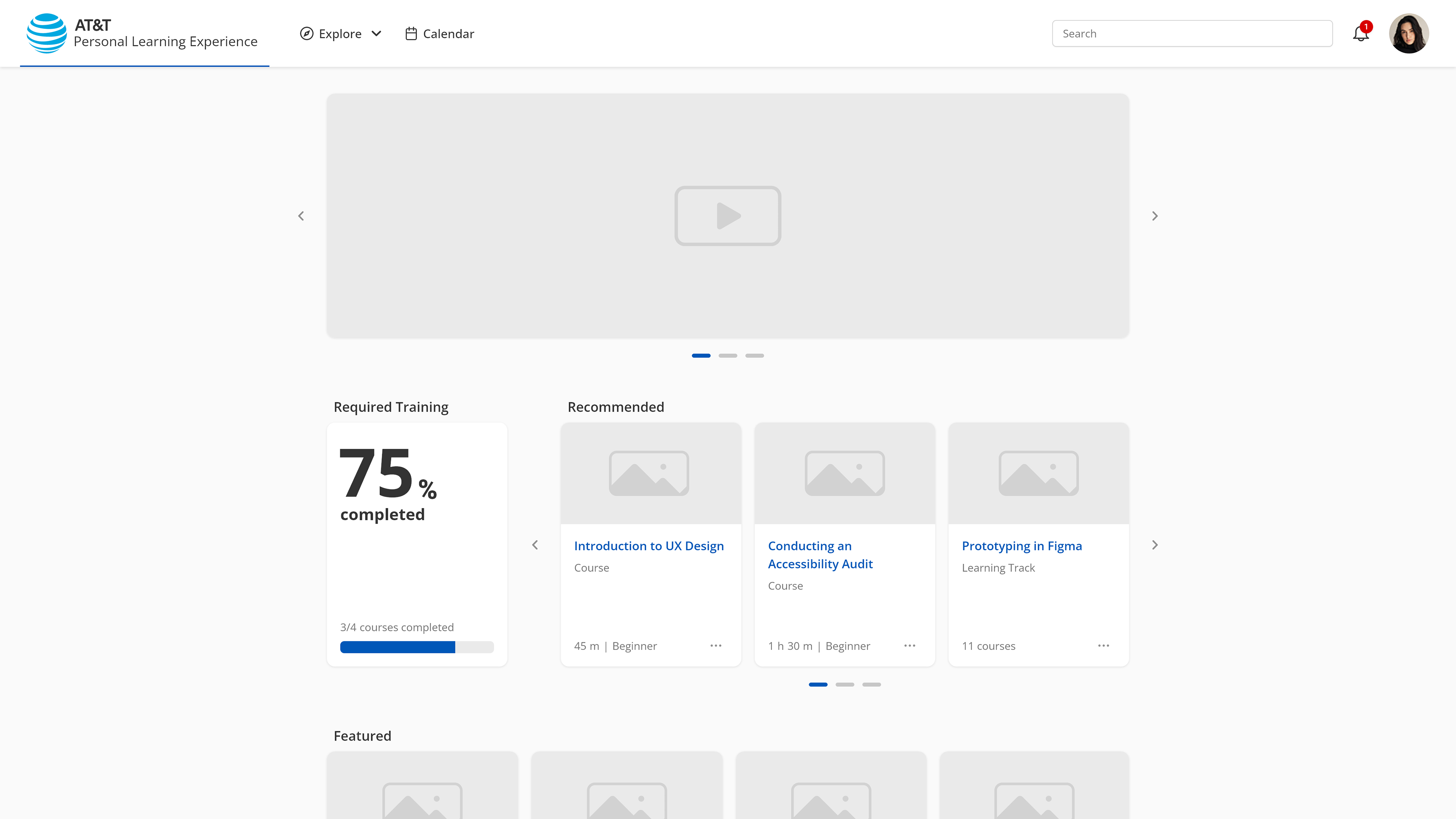This screenshot has height=819, width=1456.
Task: Open the notifications bell
Action: (1360, 33)
